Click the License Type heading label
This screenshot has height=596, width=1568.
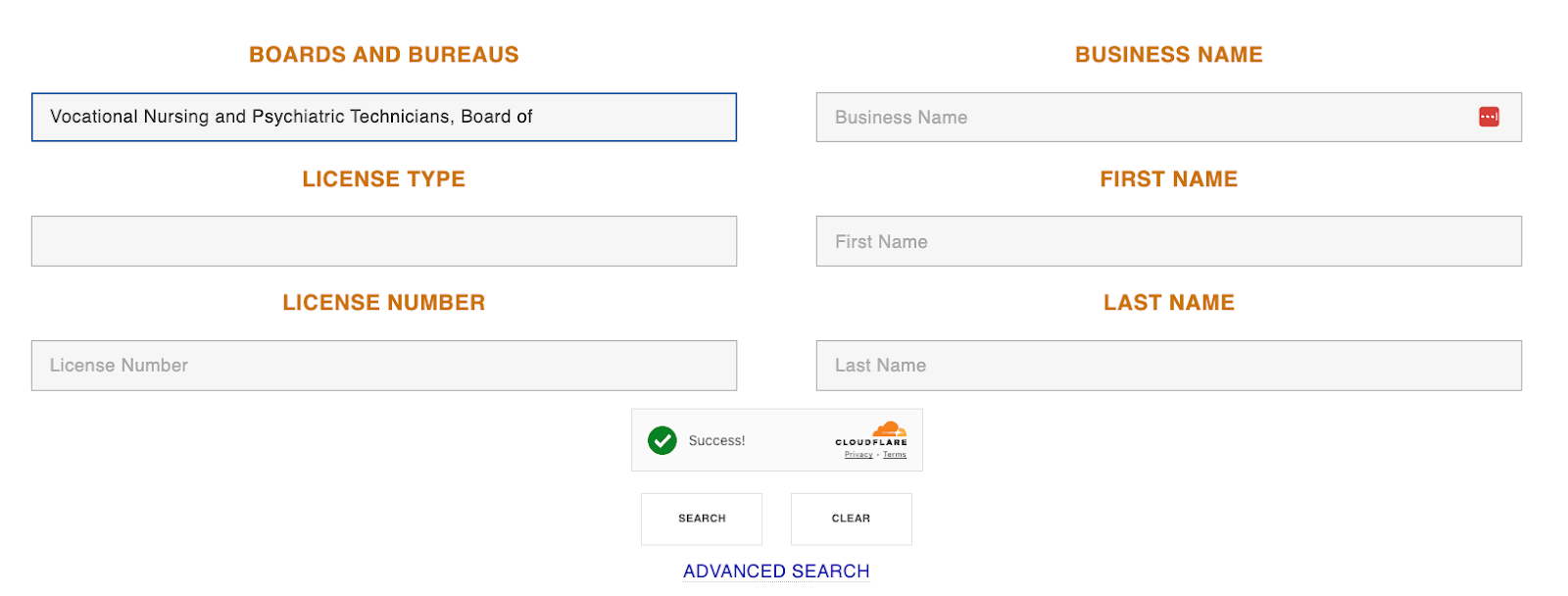[x=383, y=179]
